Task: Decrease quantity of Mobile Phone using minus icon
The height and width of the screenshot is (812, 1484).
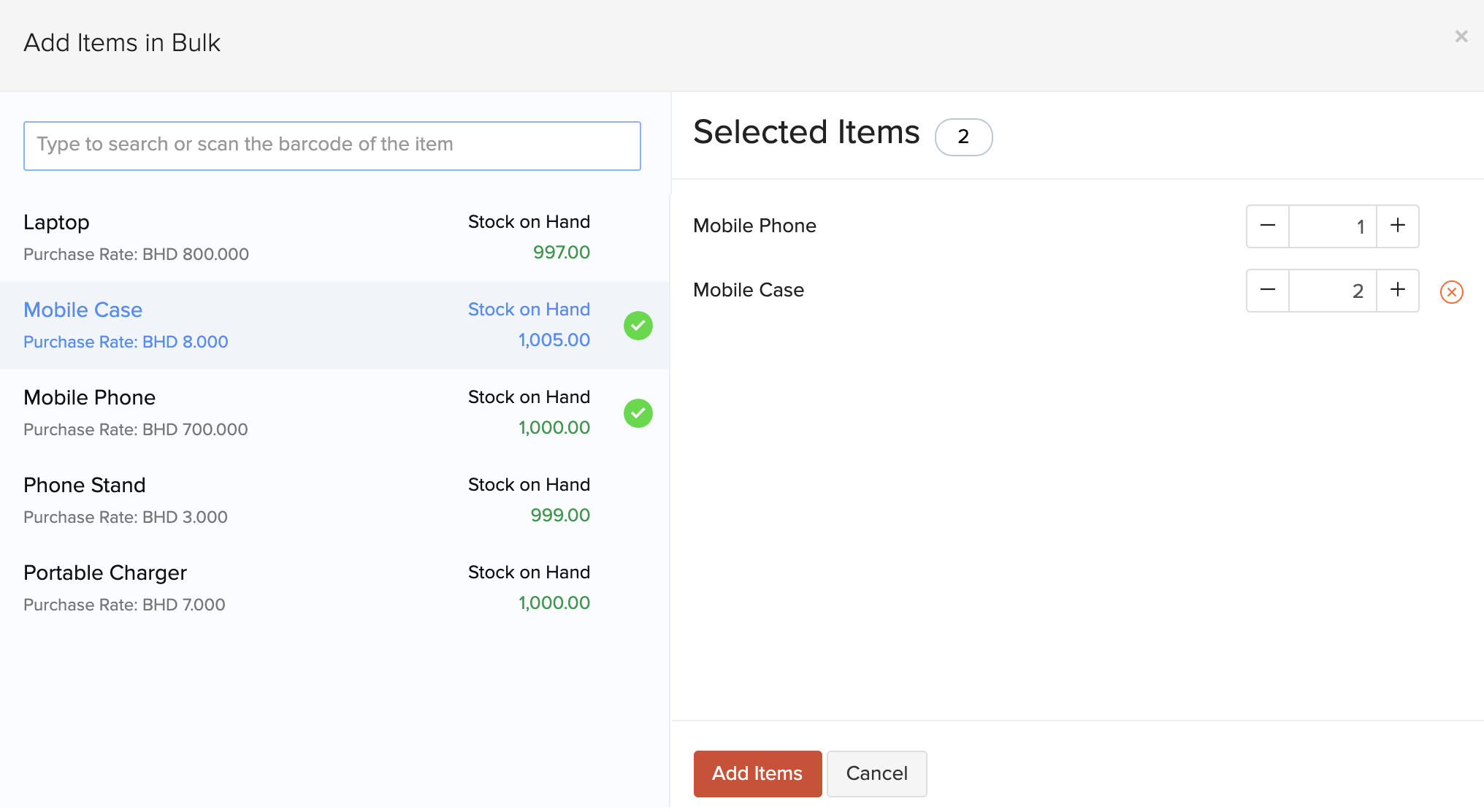Action: click(1267, 226)
